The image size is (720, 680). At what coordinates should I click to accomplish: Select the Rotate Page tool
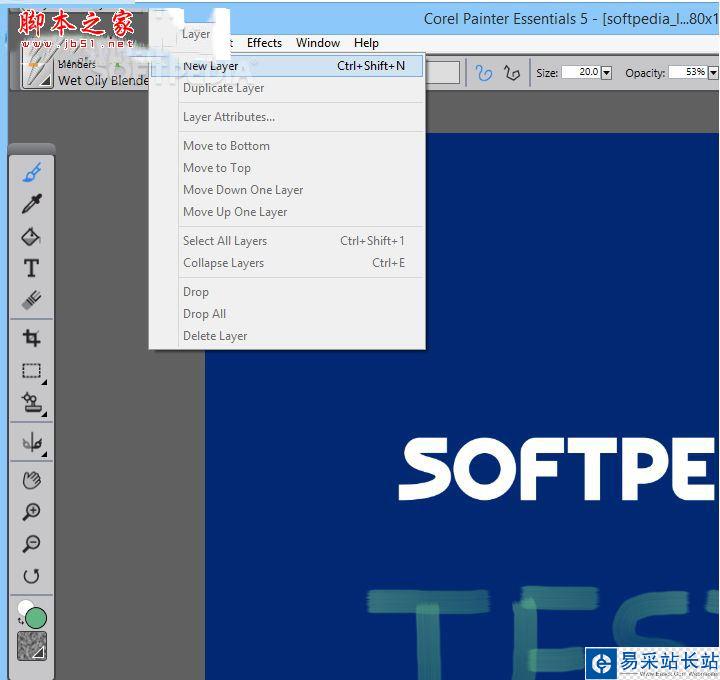pyautogui.click(x=32, y=576)
